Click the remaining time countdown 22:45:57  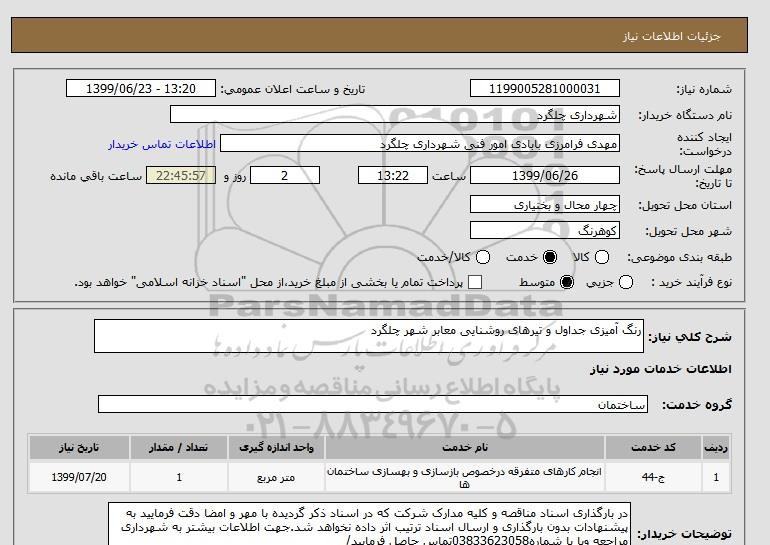coord(181,175)
